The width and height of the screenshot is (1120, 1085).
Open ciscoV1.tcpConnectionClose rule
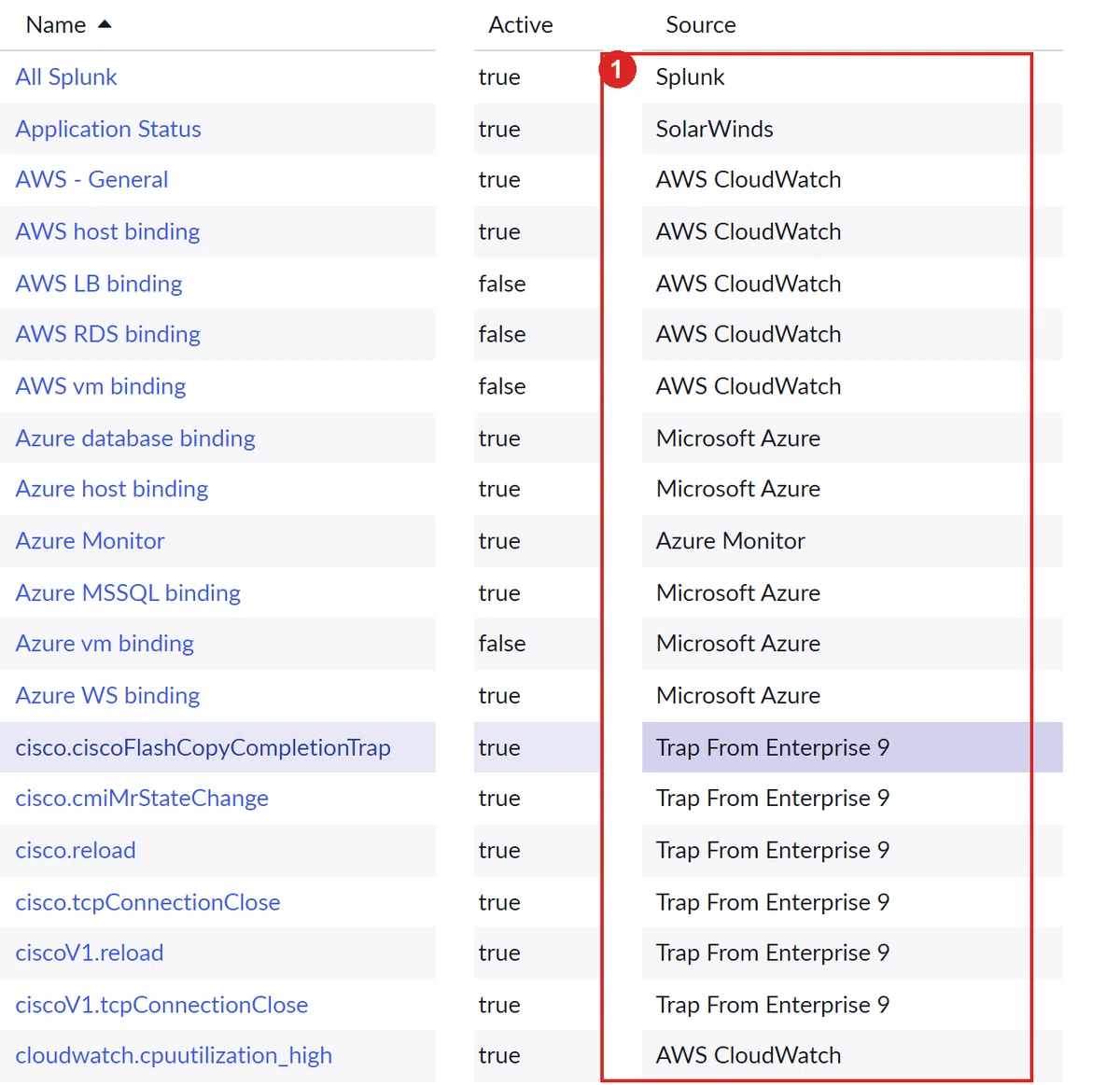click(161, 1006)
